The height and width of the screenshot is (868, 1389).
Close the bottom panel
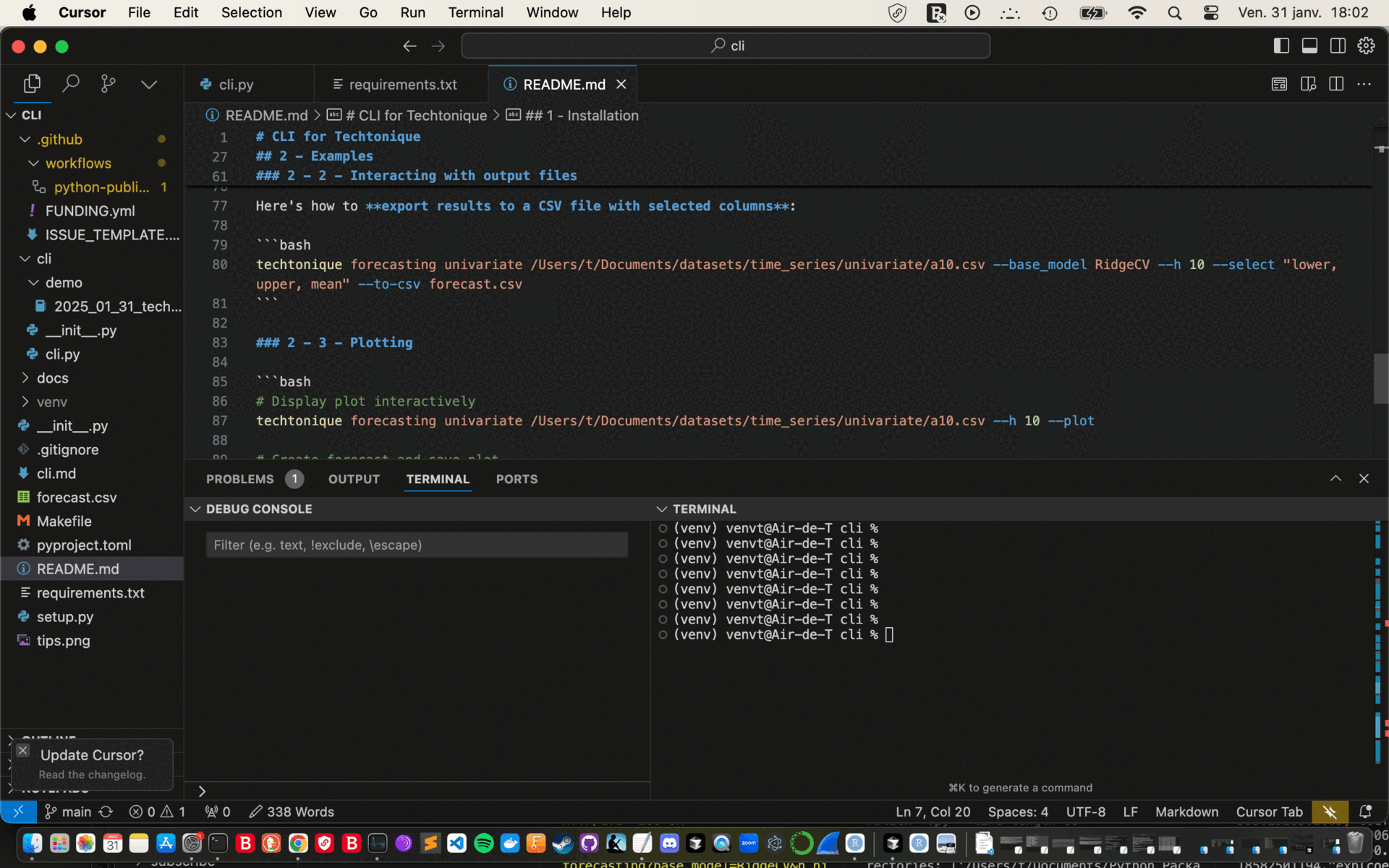(x=1364, y=478)
